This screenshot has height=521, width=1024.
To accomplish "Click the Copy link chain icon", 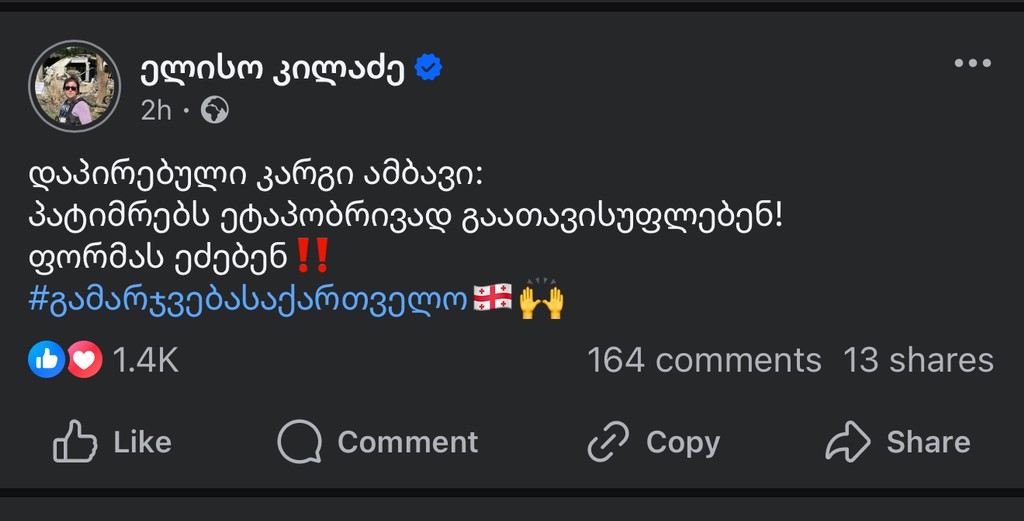I will 608,442.
